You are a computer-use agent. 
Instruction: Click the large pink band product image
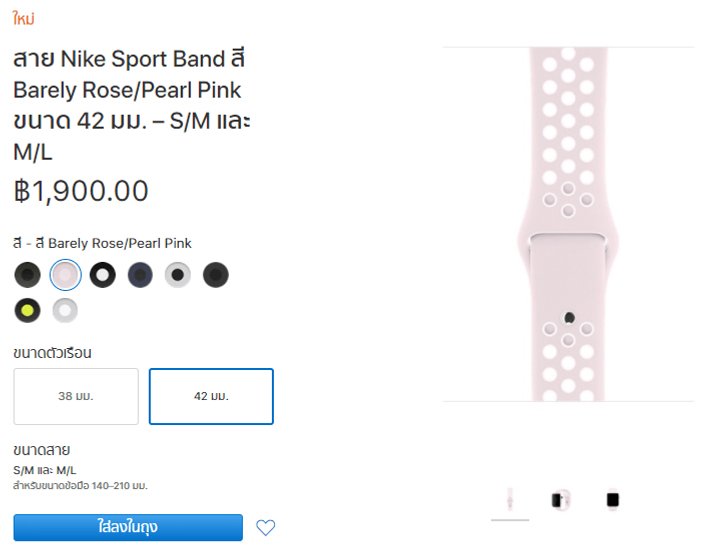pyautogui.click(x=568, y=224)
